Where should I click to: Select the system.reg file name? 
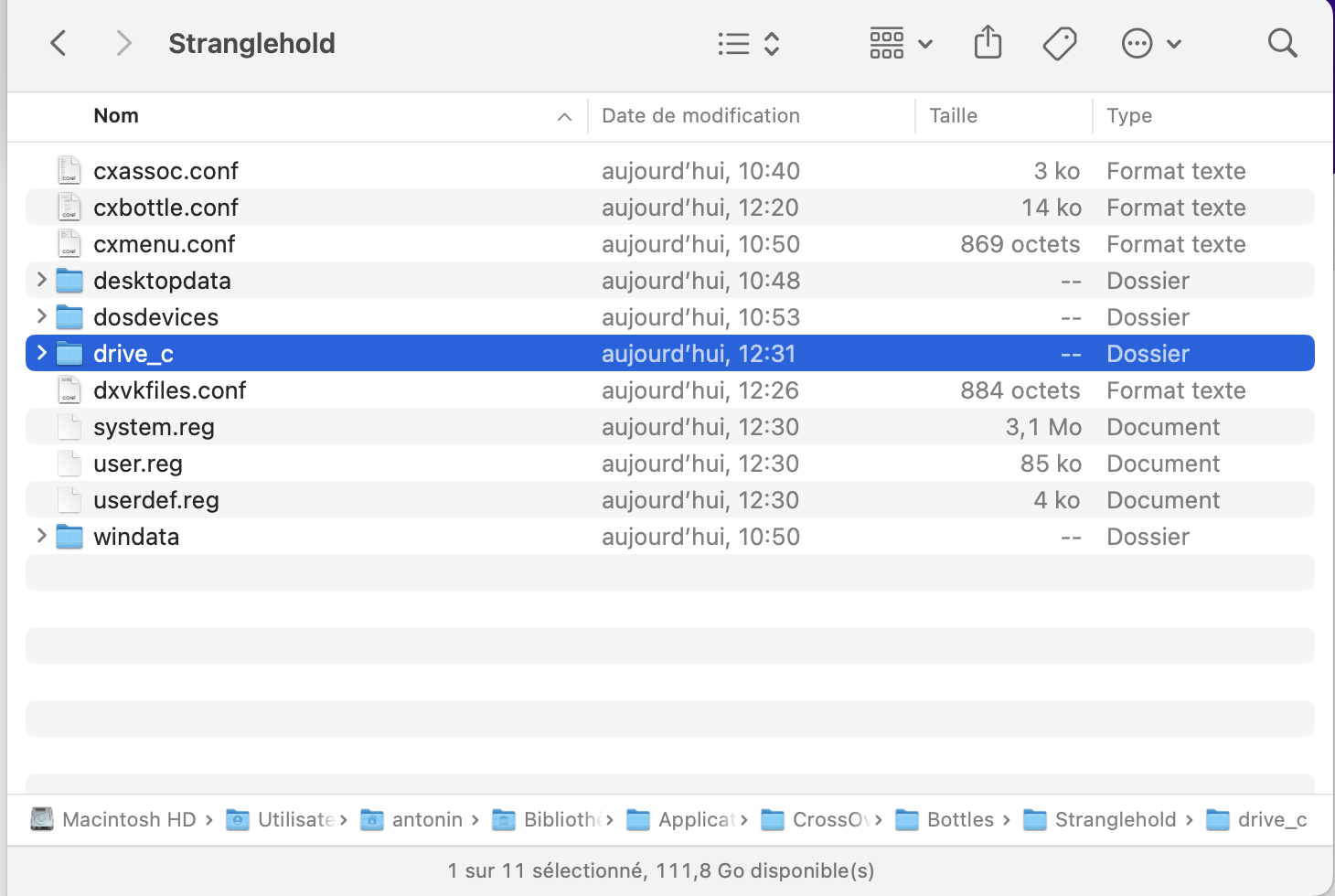coord(154,427)
